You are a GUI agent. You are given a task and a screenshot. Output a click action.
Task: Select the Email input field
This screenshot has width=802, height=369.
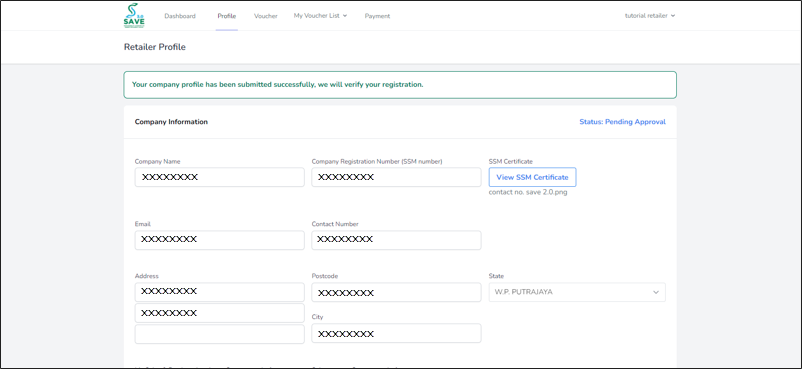219,240
